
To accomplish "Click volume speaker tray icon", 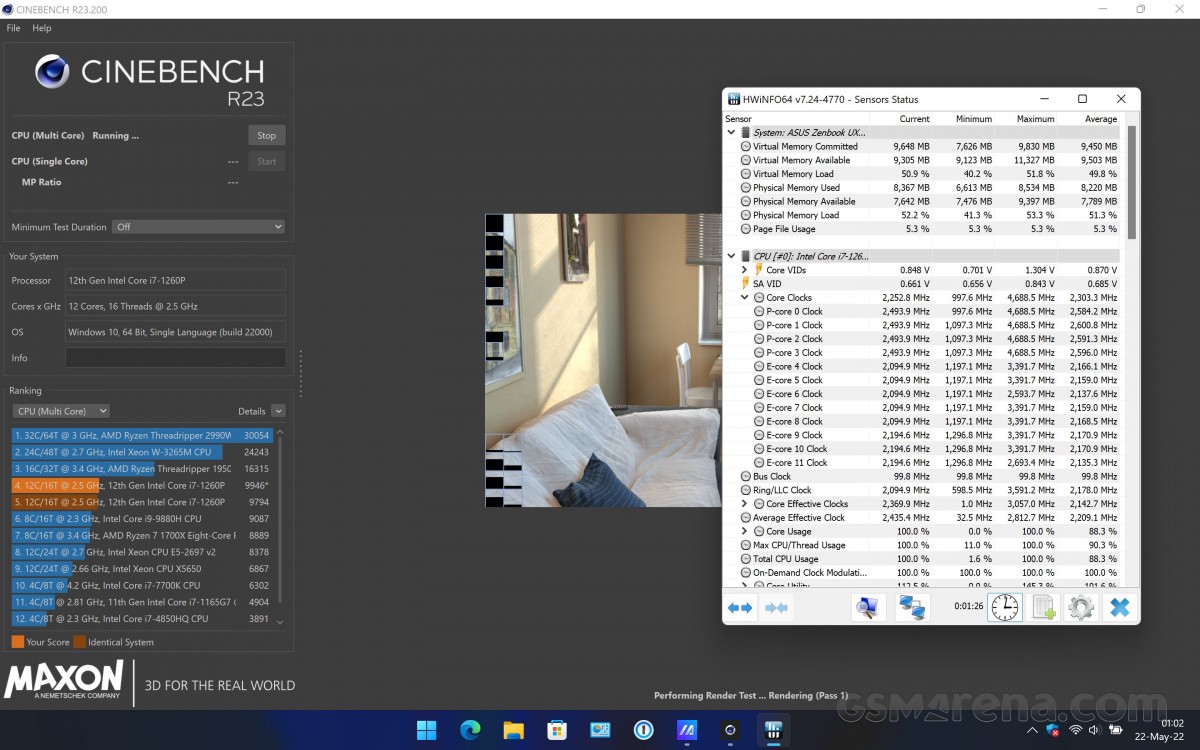I will [x=1096, y=731].
